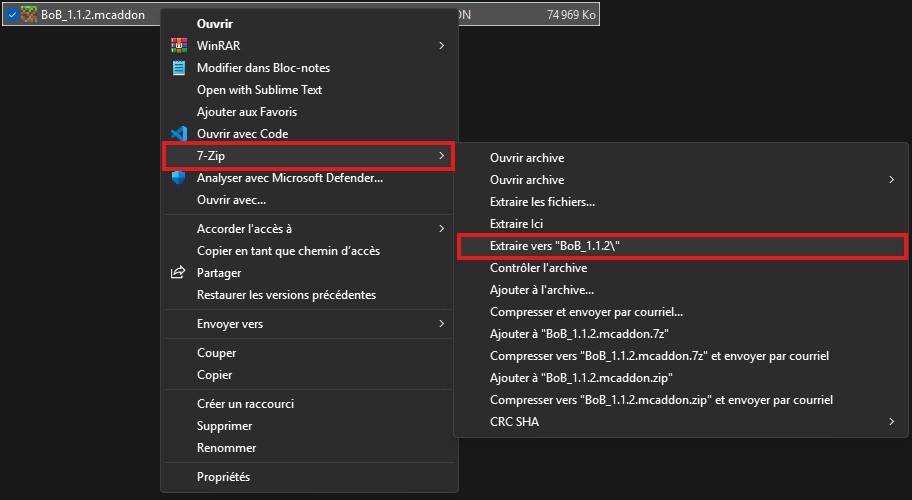This screenshot has height=500, width=912.
Task: Click the Microsoft Defender shield icon
Action: coord(179,178)
